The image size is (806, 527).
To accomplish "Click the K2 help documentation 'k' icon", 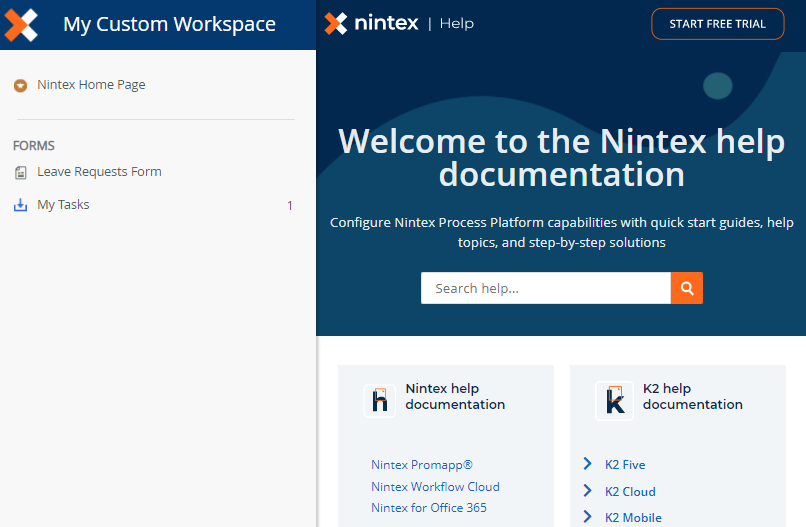I will click(x=615, y=400).
